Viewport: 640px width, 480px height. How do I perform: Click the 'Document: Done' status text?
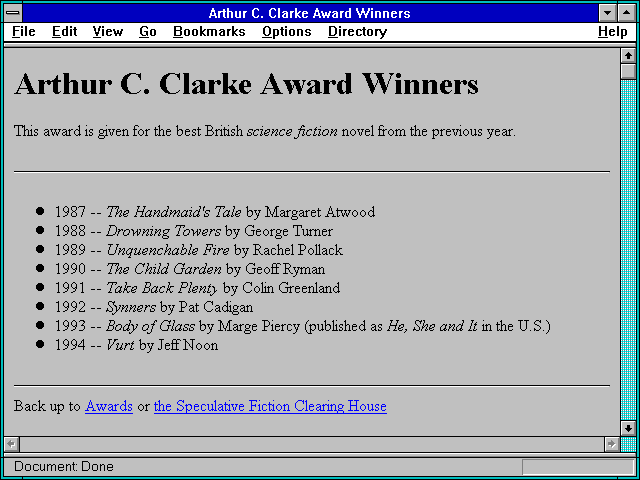pyautogui.click(x=64, y=467)
